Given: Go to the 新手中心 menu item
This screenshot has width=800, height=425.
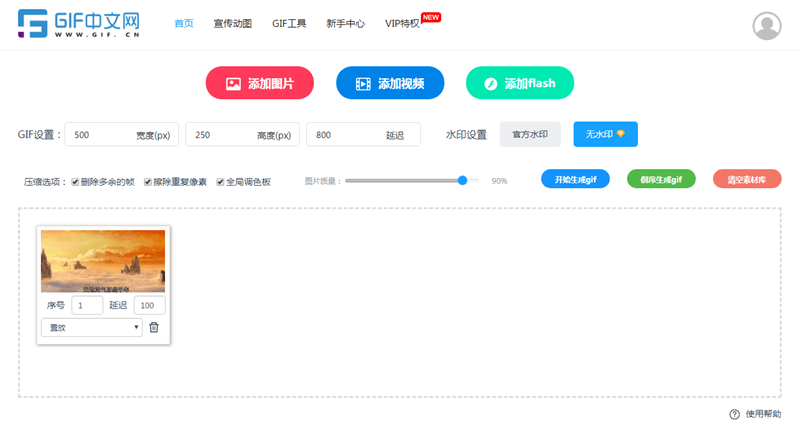Looking at the screenshot, I should 345,24.
